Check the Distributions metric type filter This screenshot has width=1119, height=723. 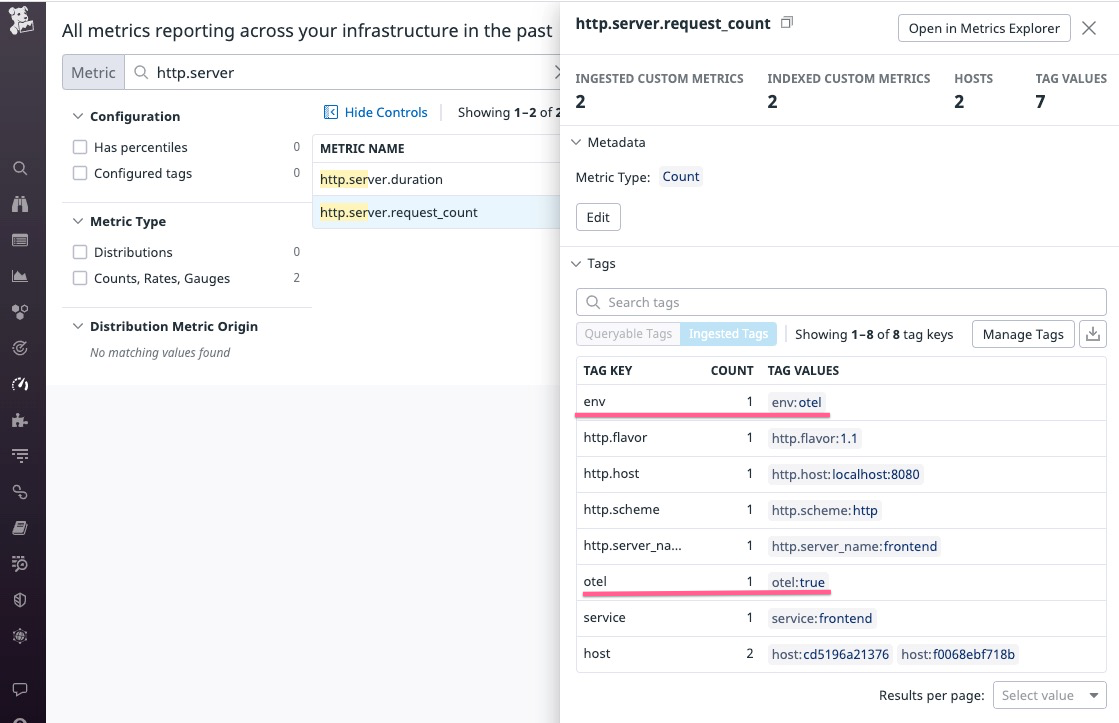point(80,252)
